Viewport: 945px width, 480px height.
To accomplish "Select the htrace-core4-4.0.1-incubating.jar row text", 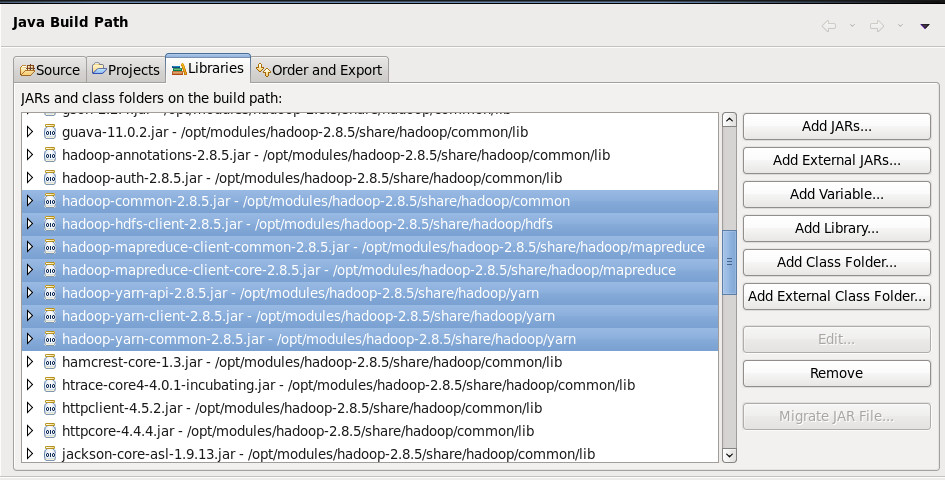I will pos(348,385).
